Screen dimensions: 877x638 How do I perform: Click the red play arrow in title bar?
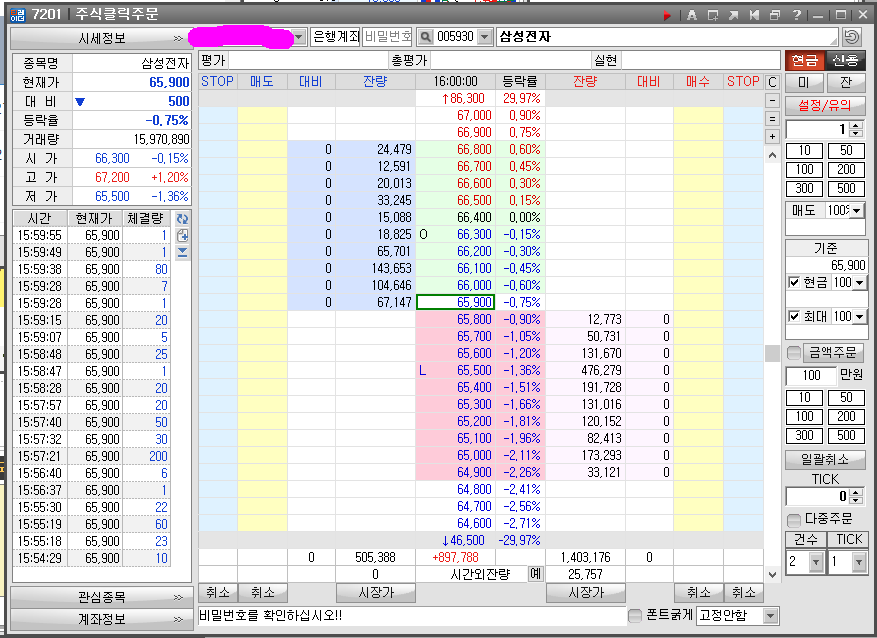[x=666, y=16]
